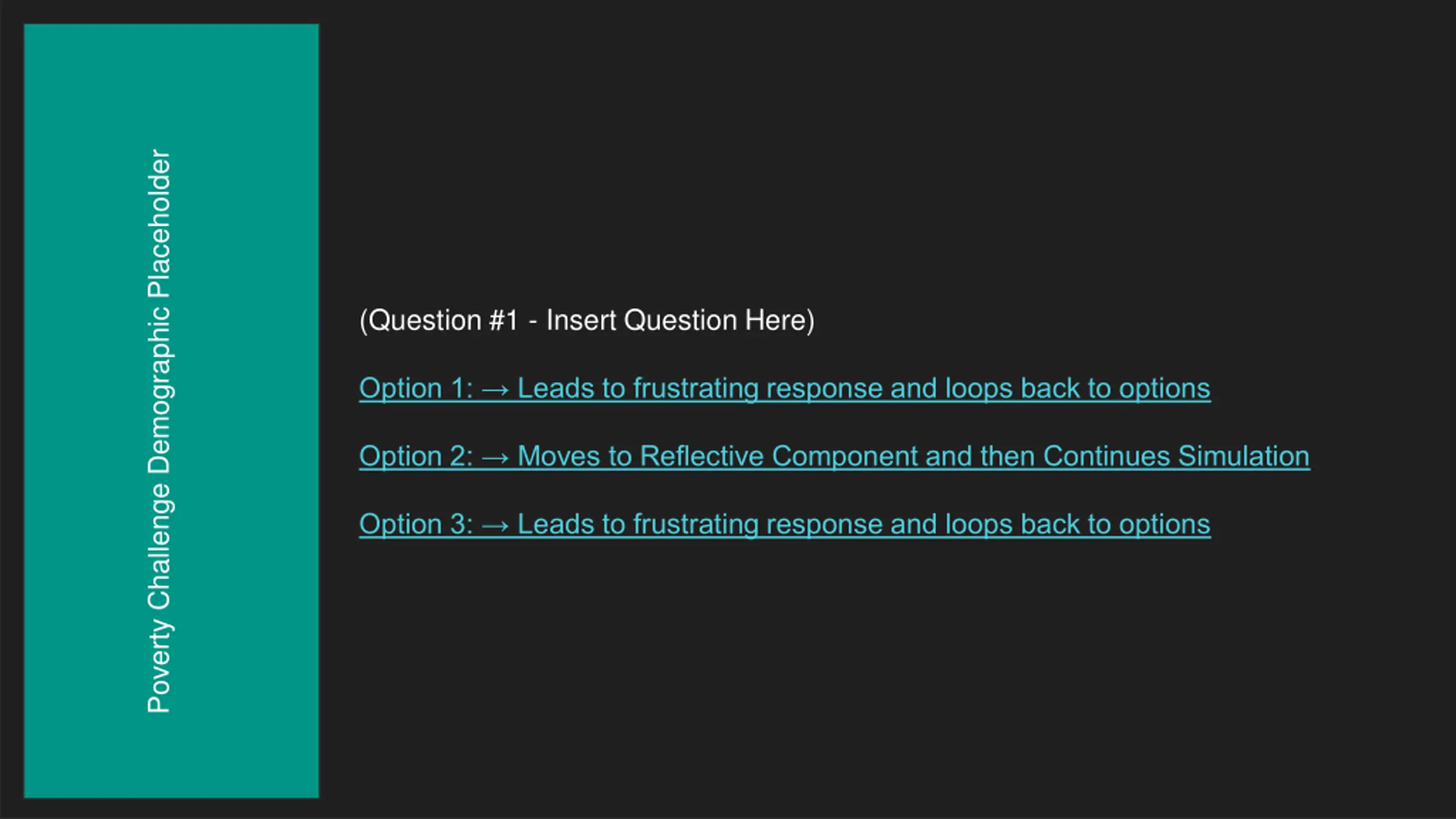
Task: Choose the Option 3 link
Action: pos(785,524)
